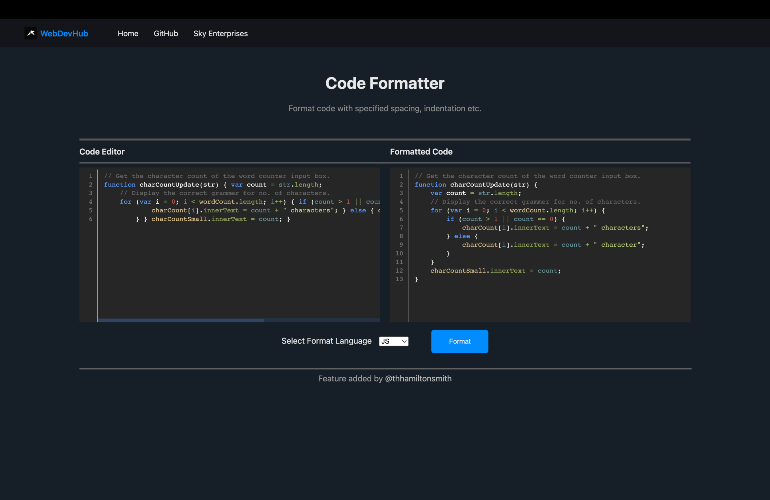Open the WebDevHub brand link

pyautogui.click(x=64, y=33)
